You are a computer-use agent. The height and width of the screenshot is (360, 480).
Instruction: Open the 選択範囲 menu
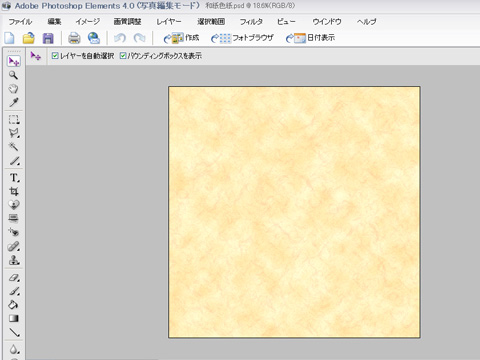[x=211, y=22]
